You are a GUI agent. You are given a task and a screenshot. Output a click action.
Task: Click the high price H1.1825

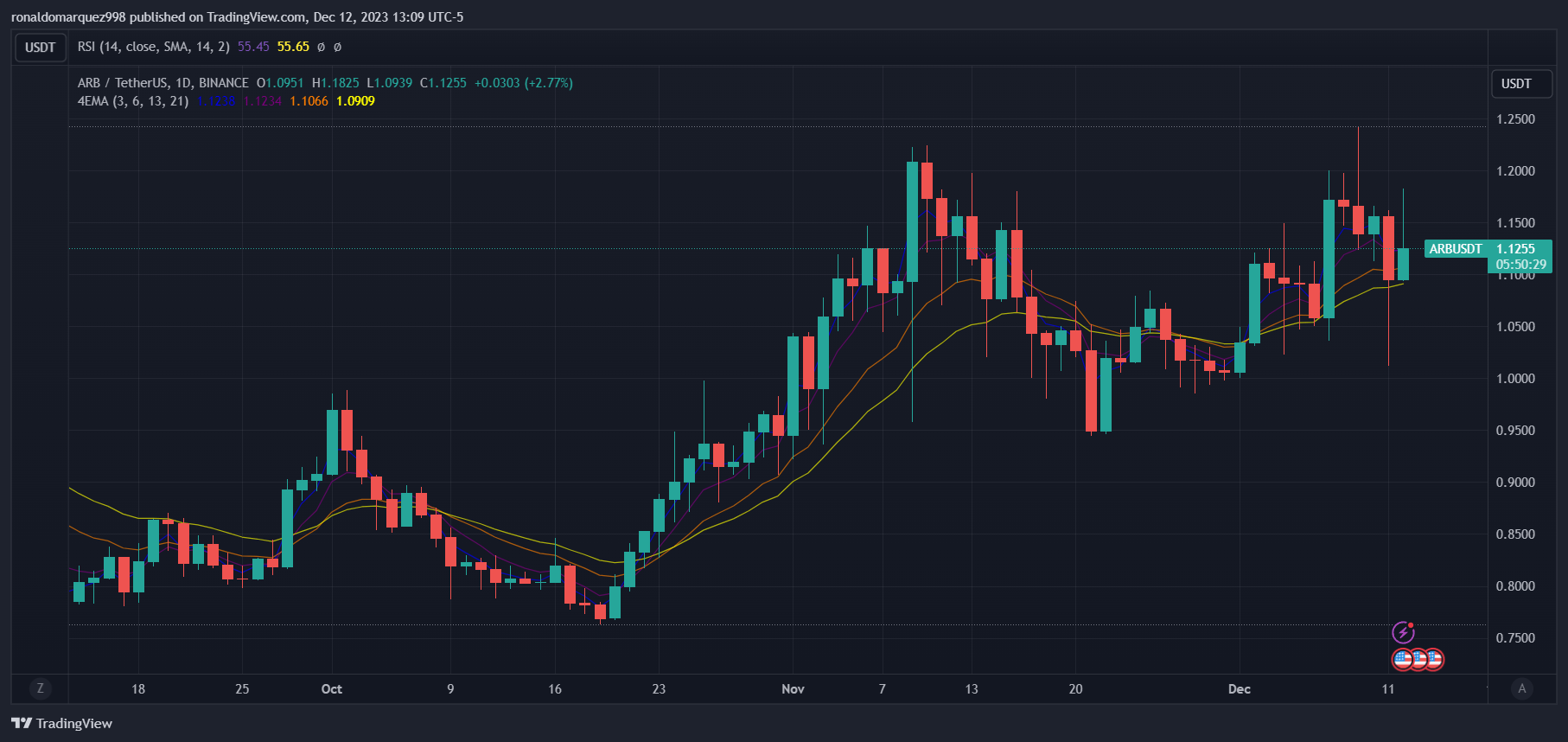click(x=335, y=83)
